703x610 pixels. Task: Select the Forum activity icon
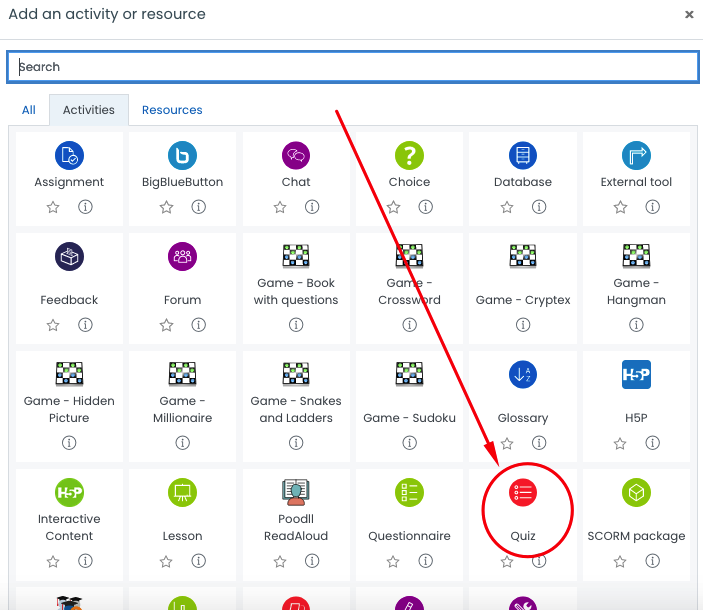182,256
